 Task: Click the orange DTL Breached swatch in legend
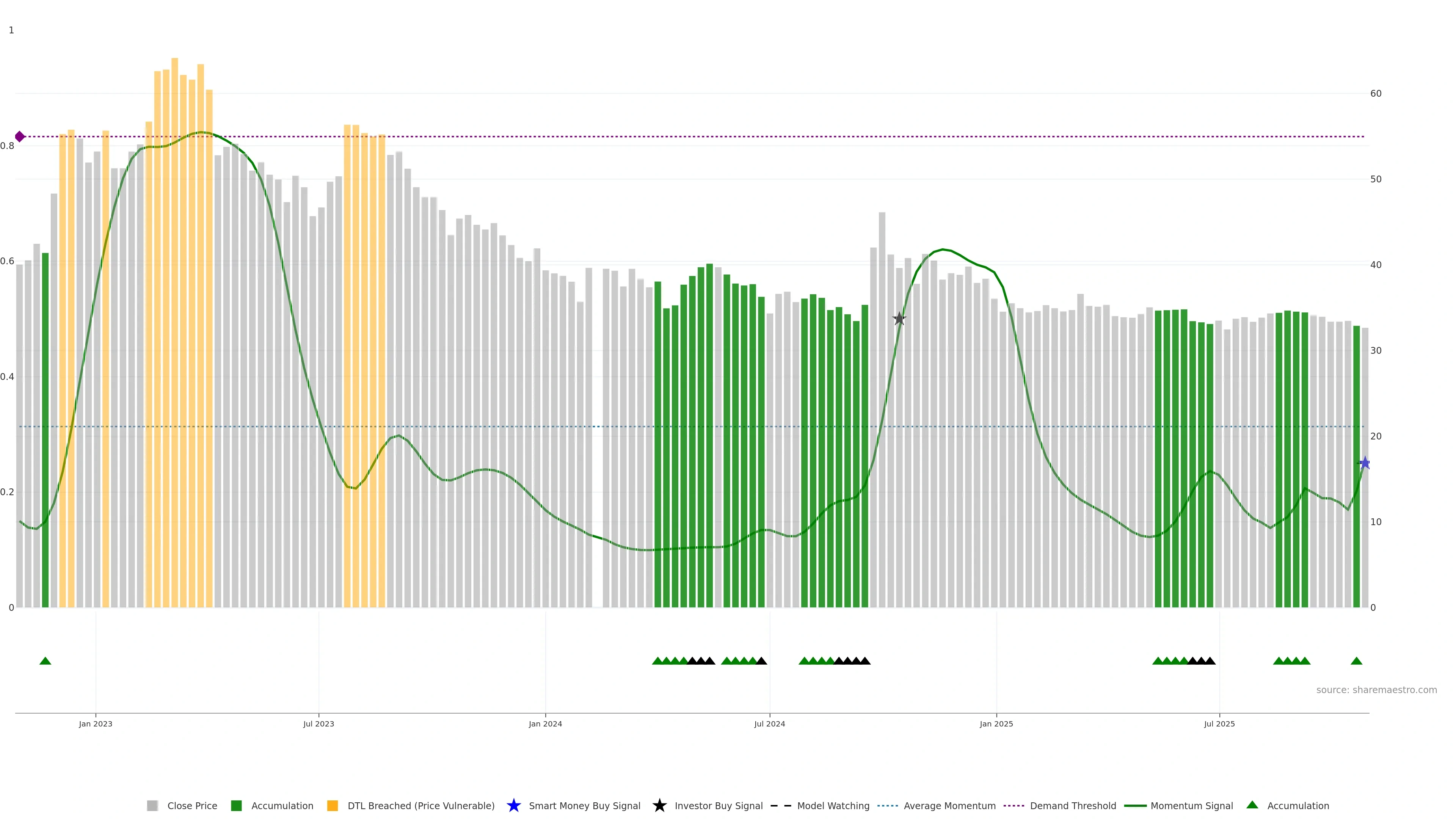click(x=333, y=806)
